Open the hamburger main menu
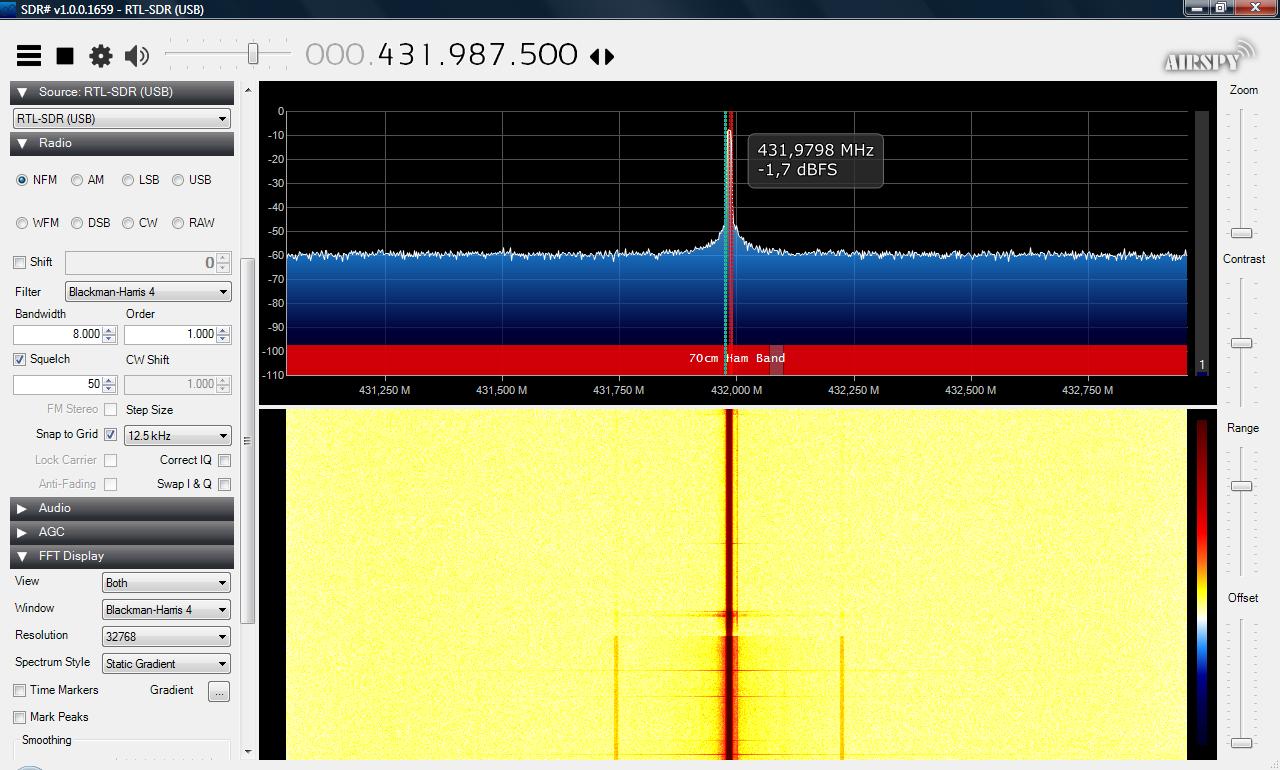The image size is (1280, 770). pos(29,56)
